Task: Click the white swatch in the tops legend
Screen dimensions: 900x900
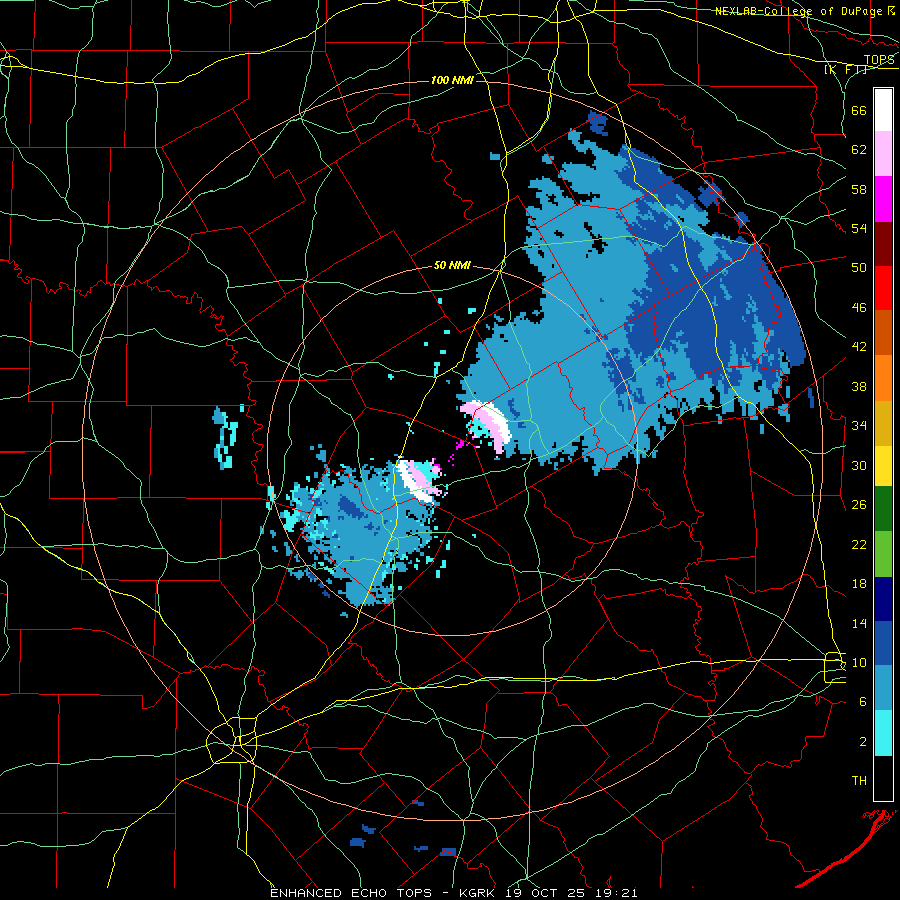Action: tap(883, 110)
